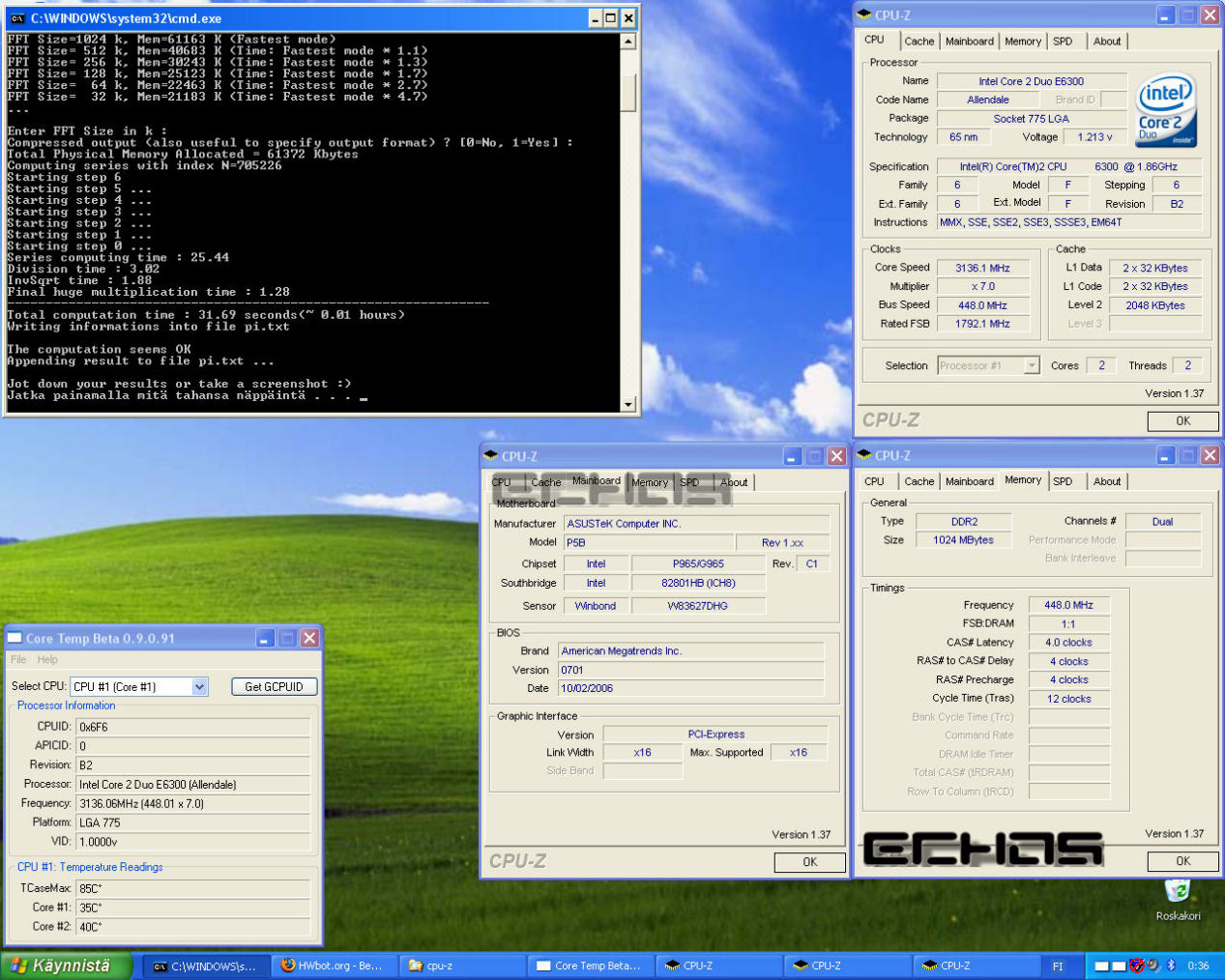
Task: Click the FI language indicator
Action: [x=1057, y=966]
